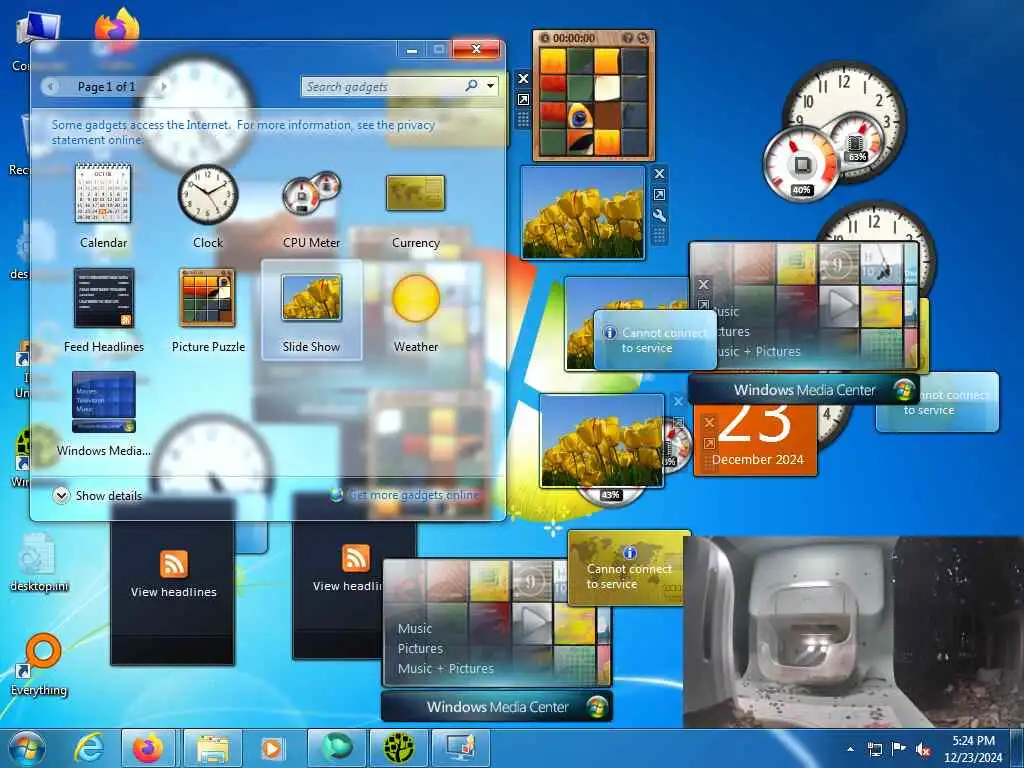This screenshot has width=1024, height=768.
Task: Click the Picture Puzzle solve/shuffle icon
Action: (642, 38)
